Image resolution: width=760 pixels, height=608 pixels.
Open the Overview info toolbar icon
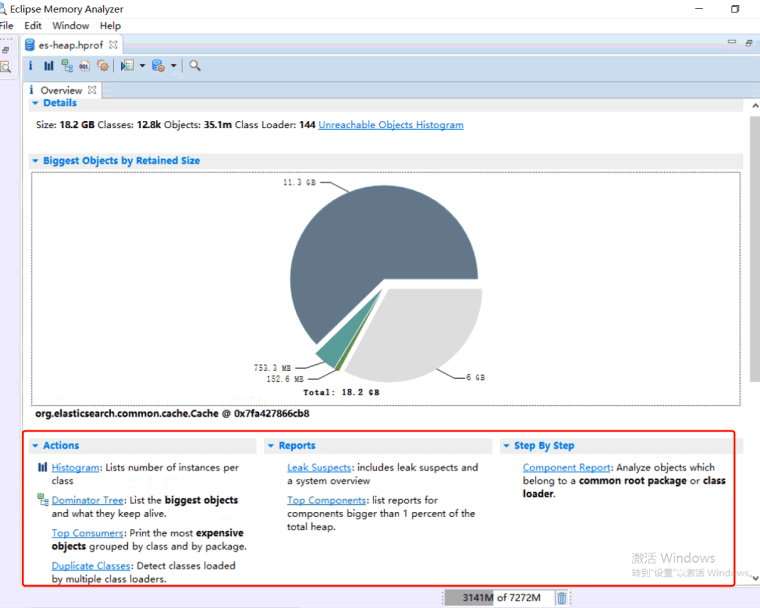tap(31, 65)
